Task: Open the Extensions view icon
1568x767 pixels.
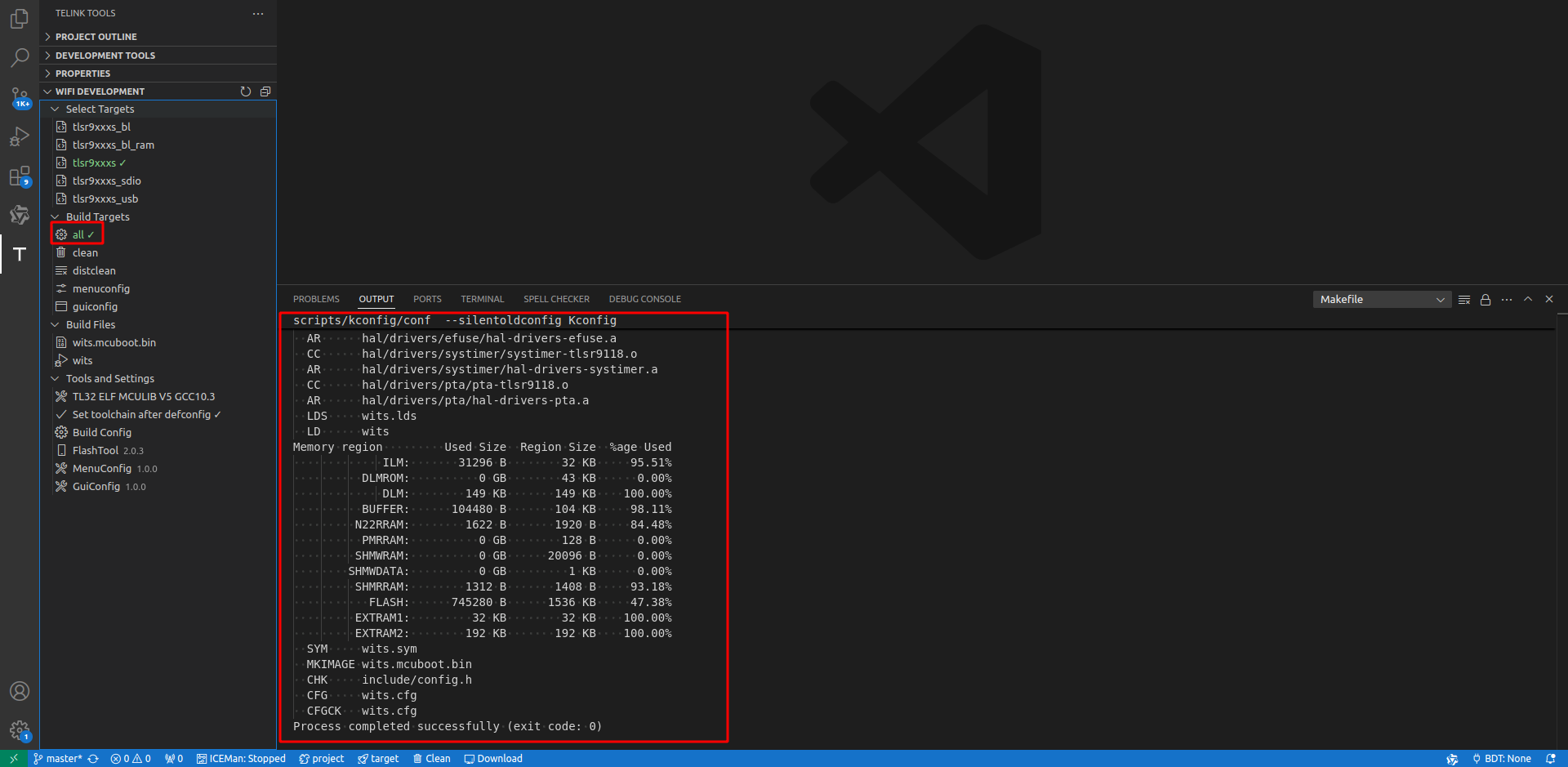Action: pyautogui.click(x=20, y=176)
